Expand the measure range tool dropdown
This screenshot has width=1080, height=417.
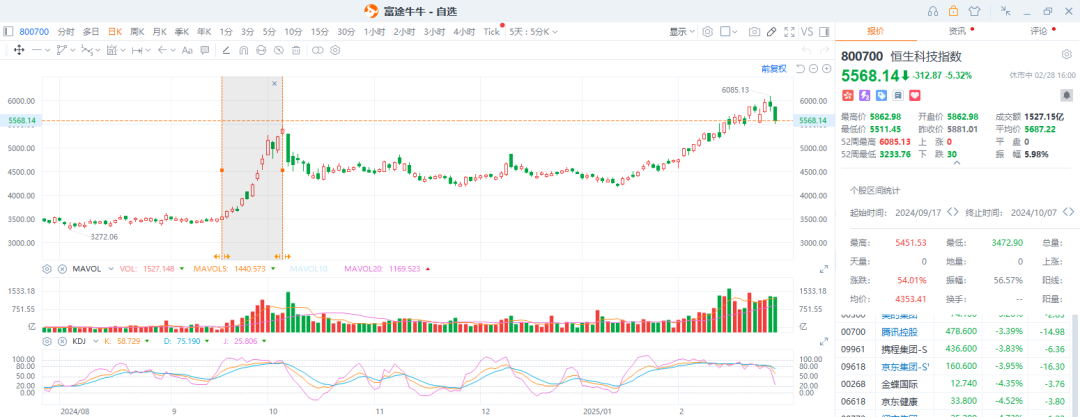[146, 50]
